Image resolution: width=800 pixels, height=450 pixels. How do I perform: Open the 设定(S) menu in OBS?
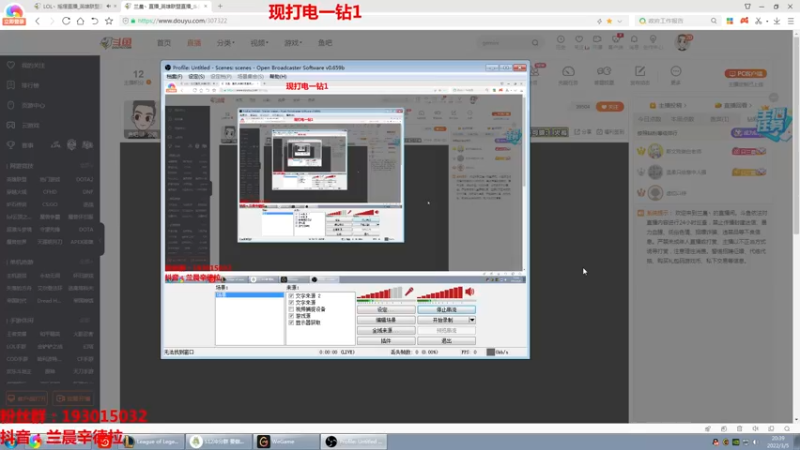click(196, 77)
